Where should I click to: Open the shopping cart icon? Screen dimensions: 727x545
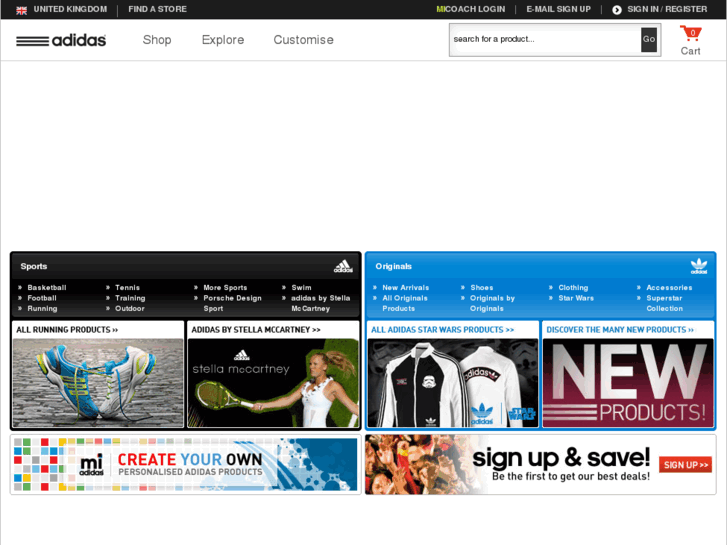690,33
